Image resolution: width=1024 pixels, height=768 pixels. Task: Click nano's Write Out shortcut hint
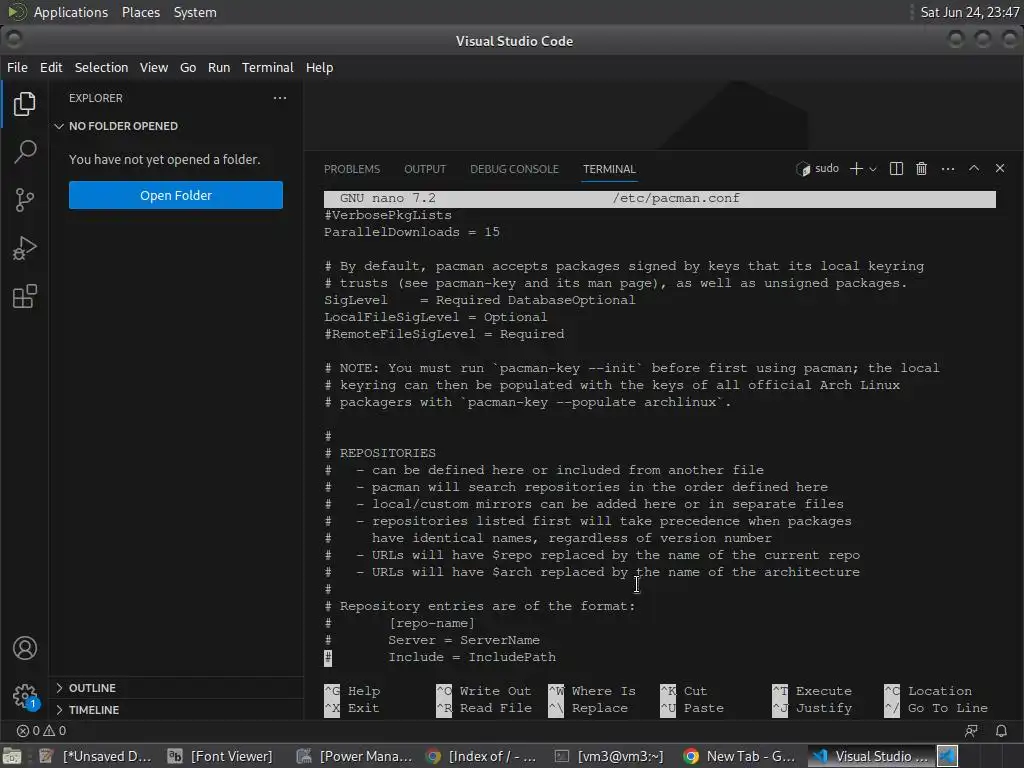pyautogui.click(x=485, y=691)
